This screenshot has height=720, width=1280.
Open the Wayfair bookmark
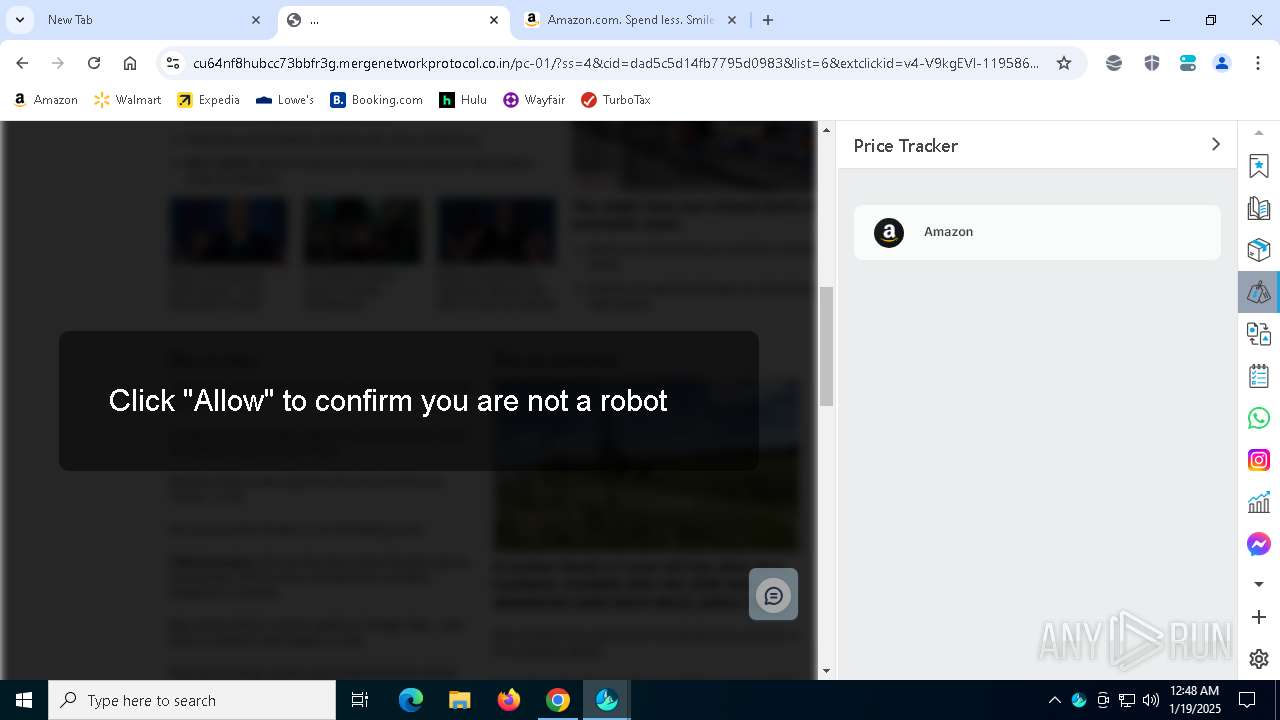tap(534, 100)
